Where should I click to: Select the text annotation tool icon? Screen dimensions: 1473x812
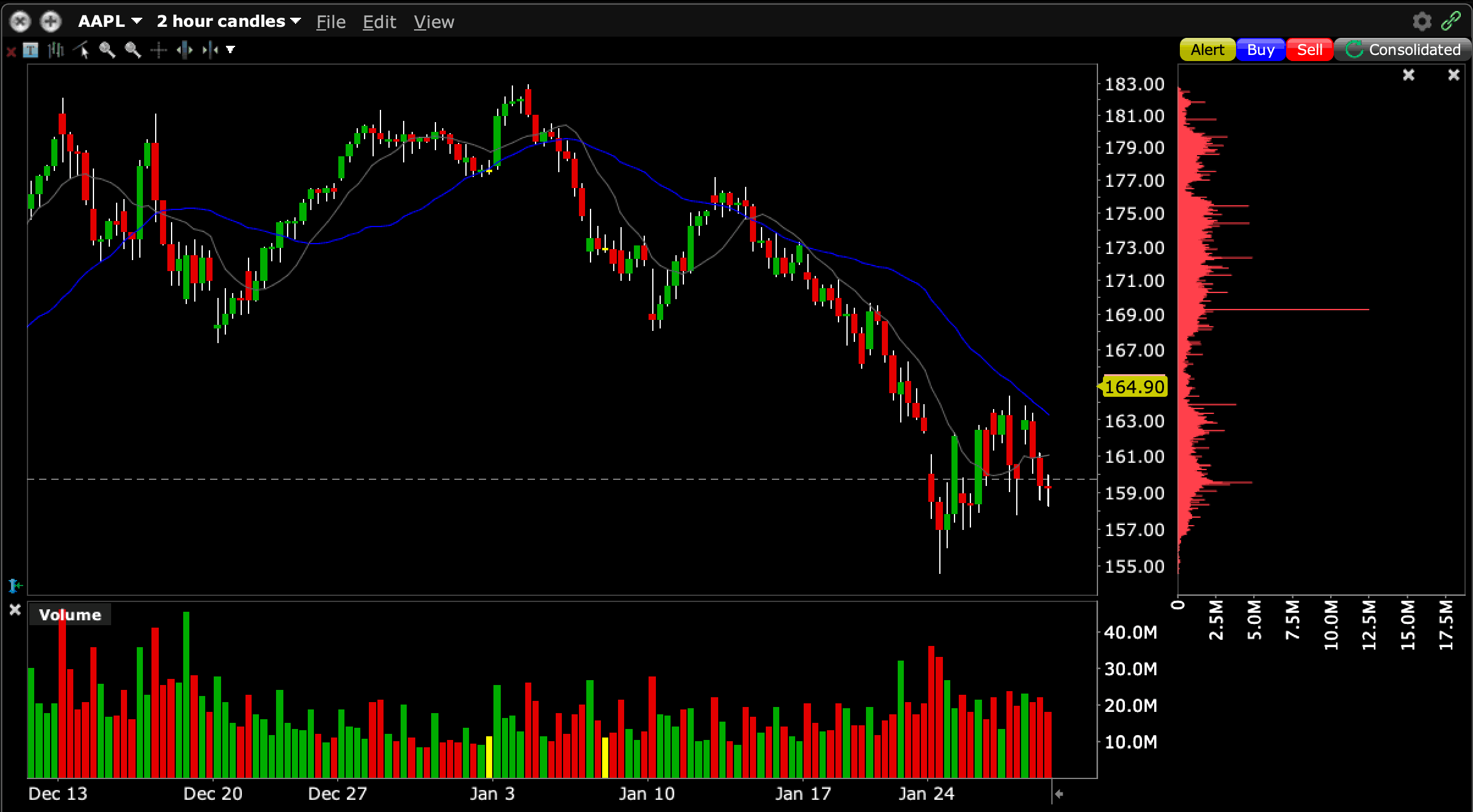point(30,50)
